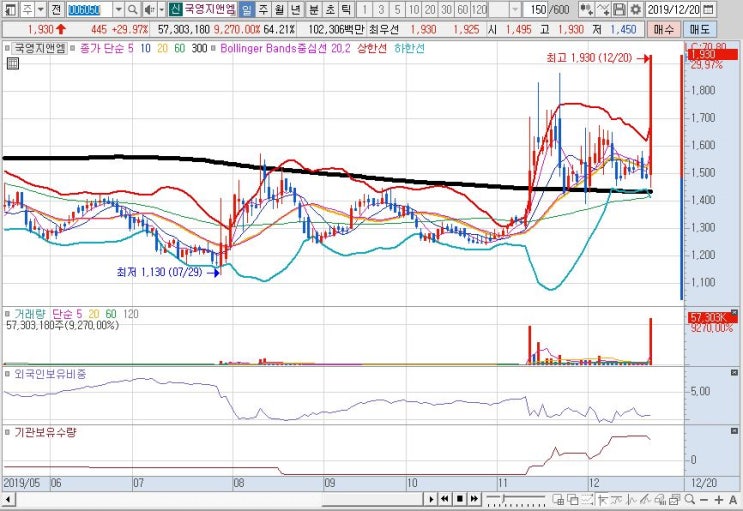Screen dimensions: 743x511
Task: Open dropdown next to the speaker icon
Action: (162, 9)
